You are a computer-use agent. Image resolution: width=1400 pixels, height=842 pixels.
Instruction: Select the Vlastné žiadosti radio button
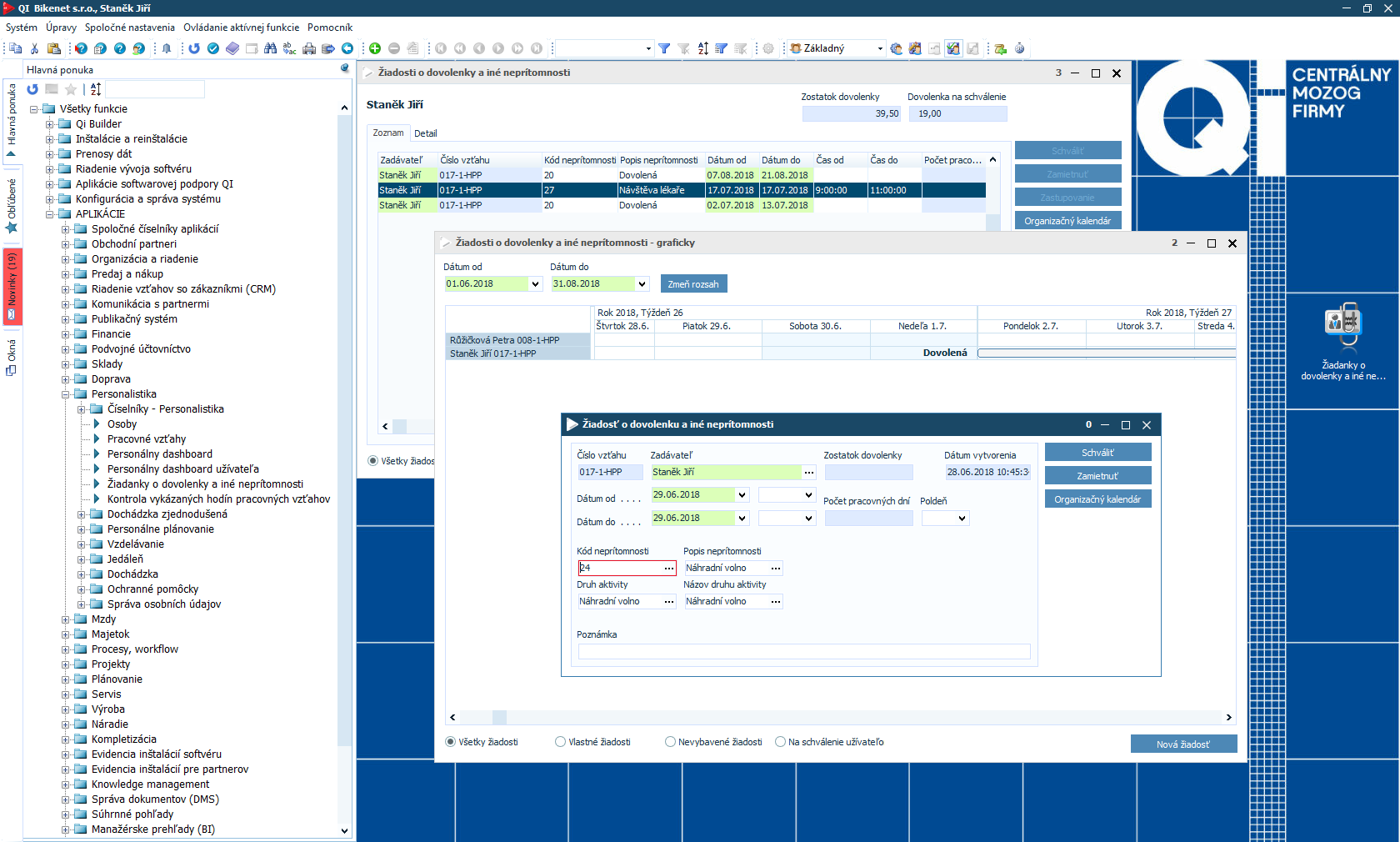tap(561, 742)
